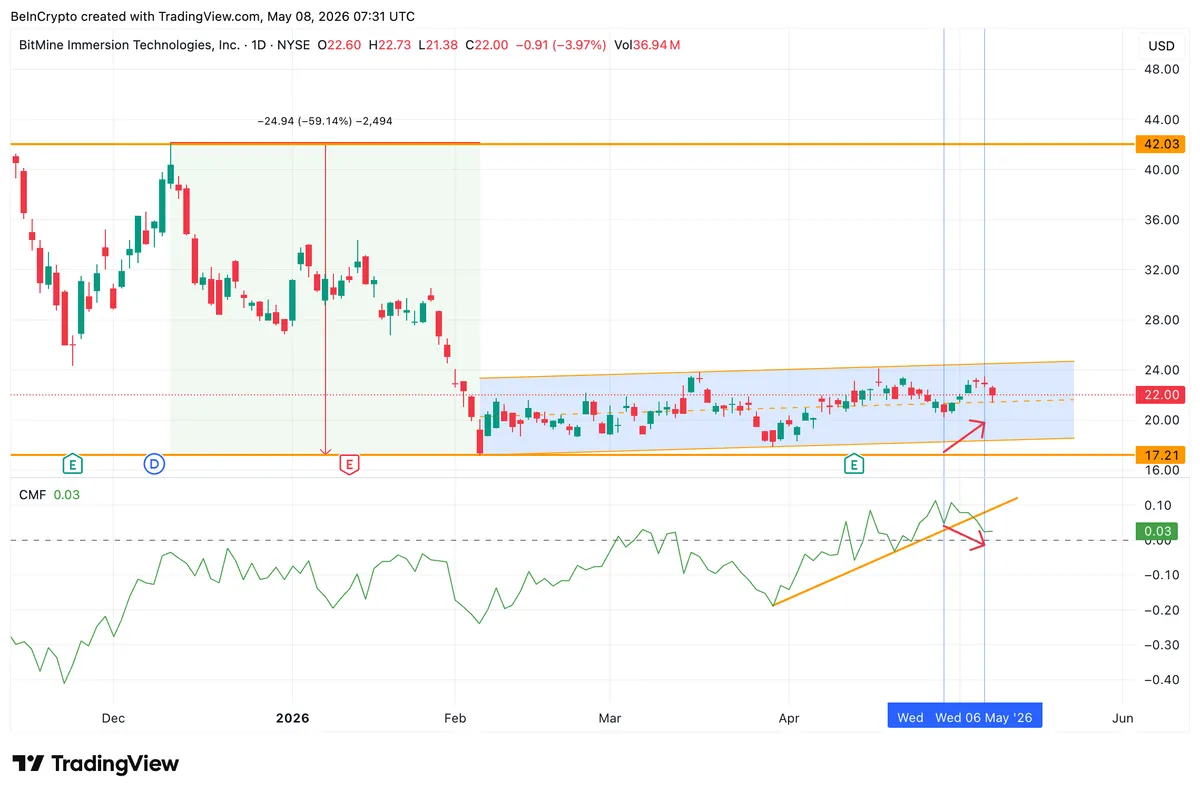Click the 36.00 price axis label
Image resolution: width=1200 pixels, height=795 pixels.
pos(1163,220)
